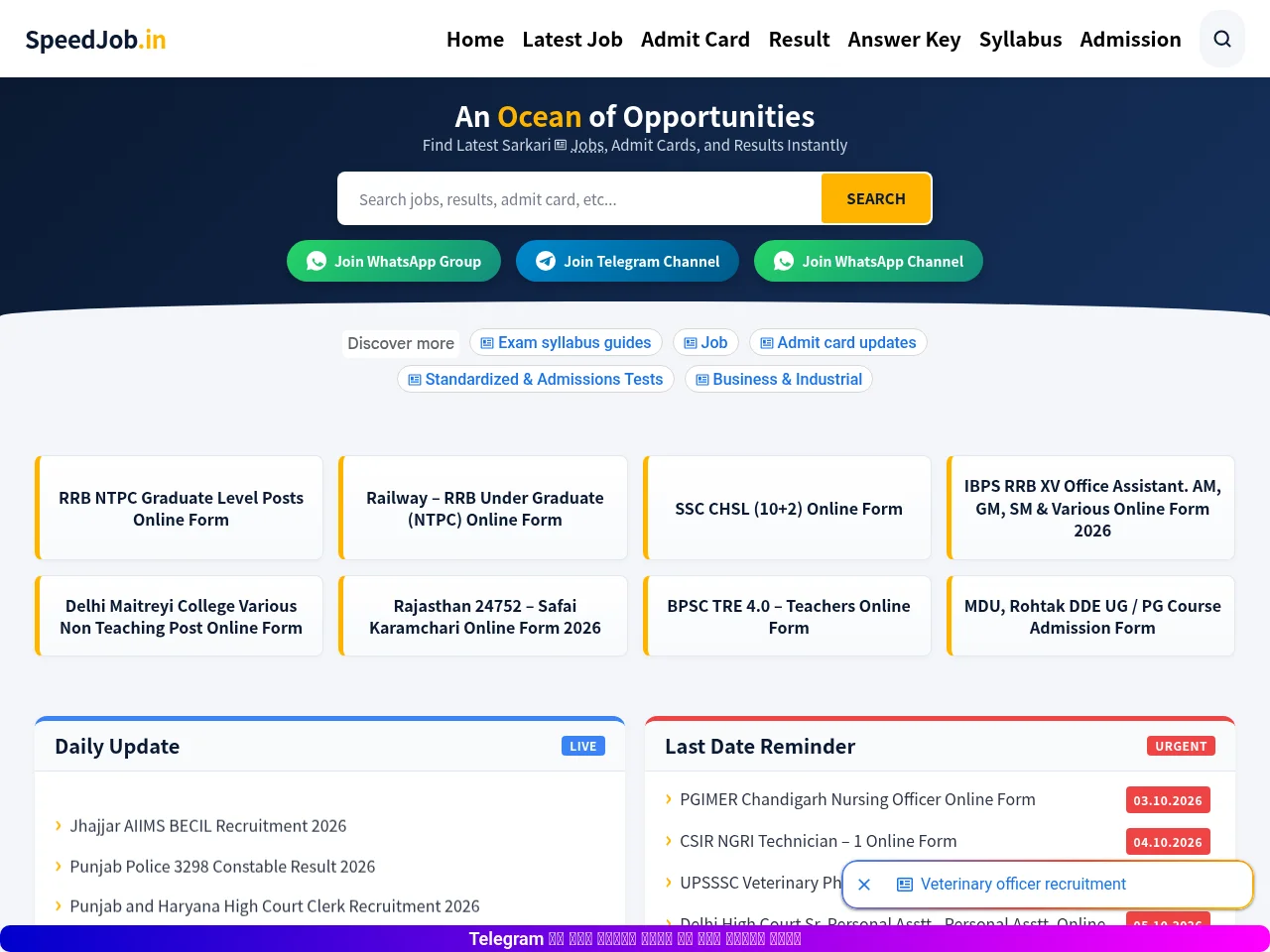Open PGIMER Chandigarh Nursing Officer Online Form
The height and width of the screenshot is (952, 1270).
[x=857, y=799]
